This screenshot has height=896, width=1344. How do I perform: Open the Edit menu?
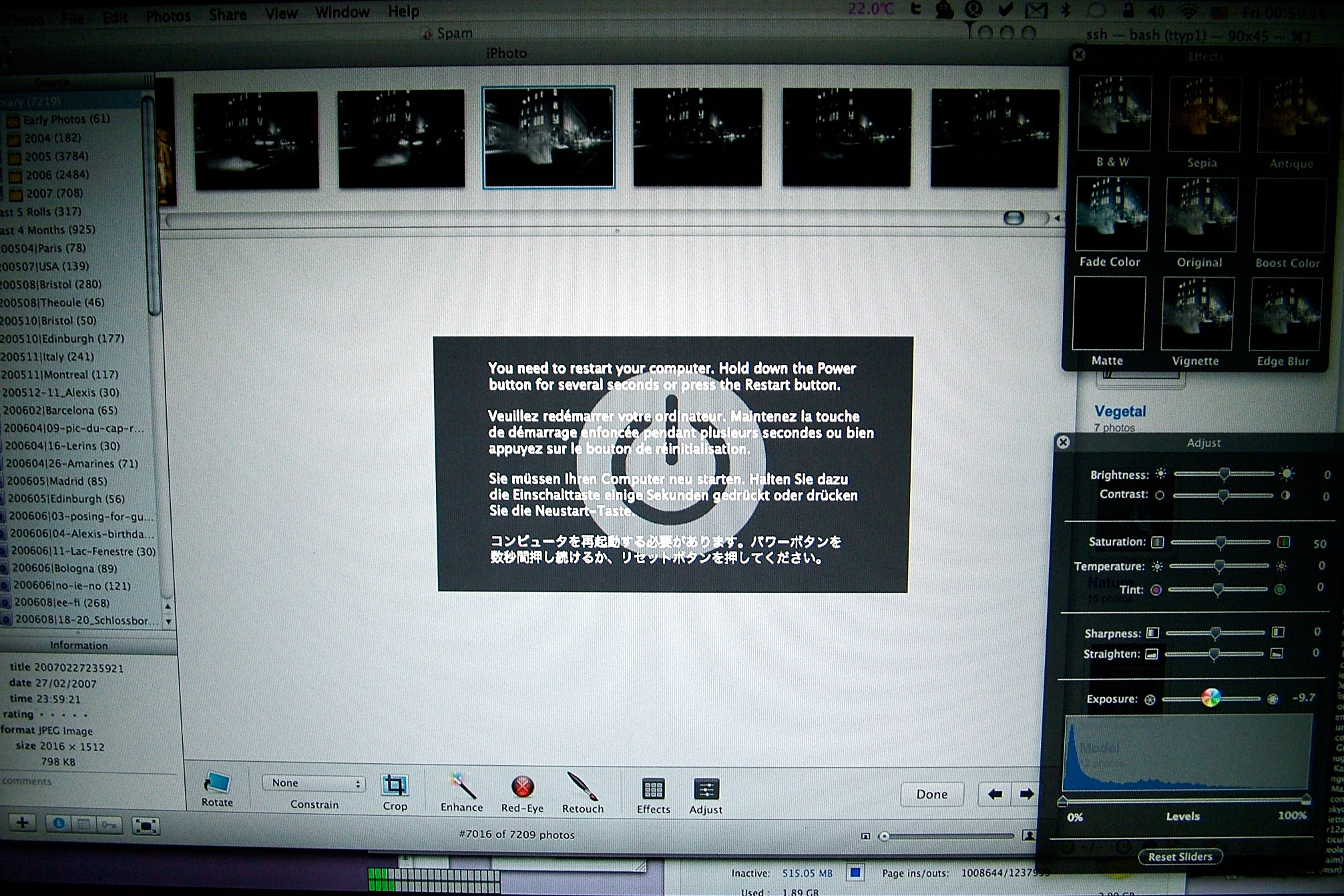(115, 17)
